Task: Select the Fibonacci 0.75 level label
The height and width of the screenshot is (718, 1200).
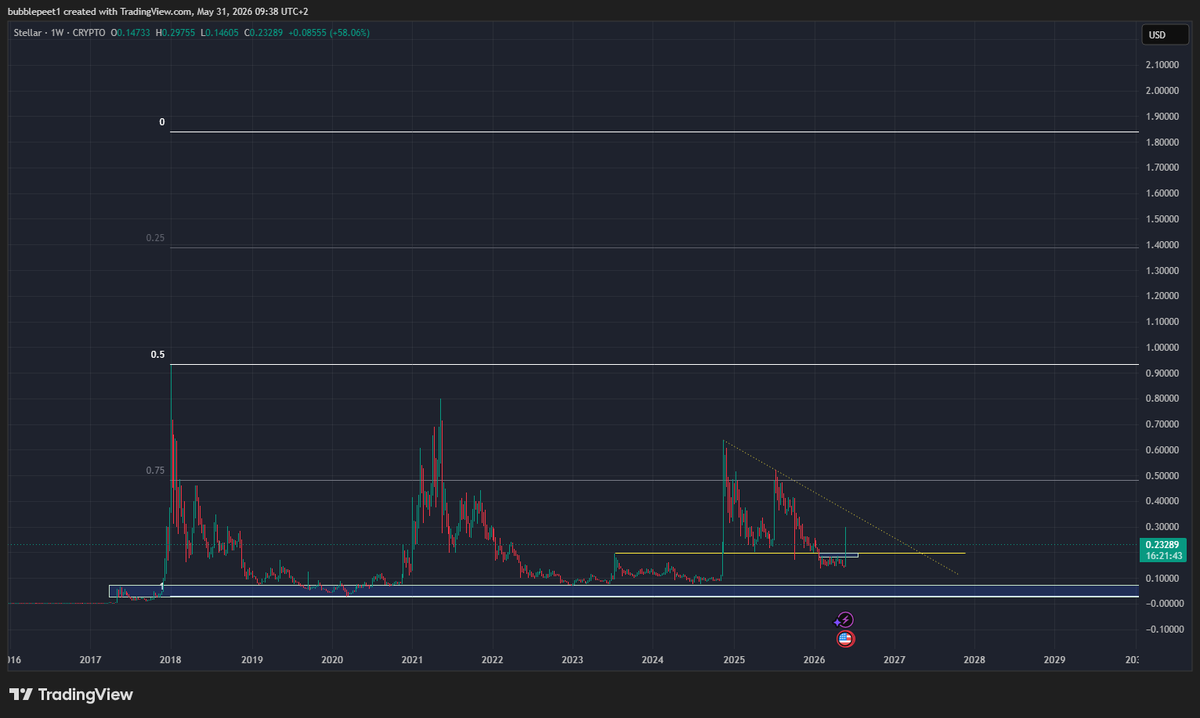Action: pyautogui.click(x=154, y=471)
